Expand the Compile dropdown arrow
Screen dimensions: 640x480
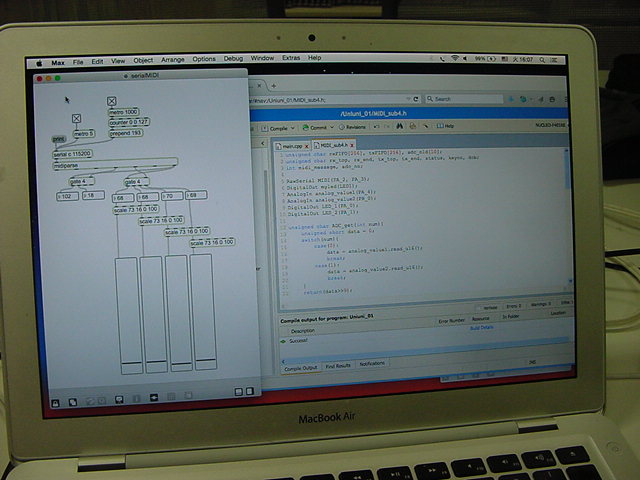(293, 128)
